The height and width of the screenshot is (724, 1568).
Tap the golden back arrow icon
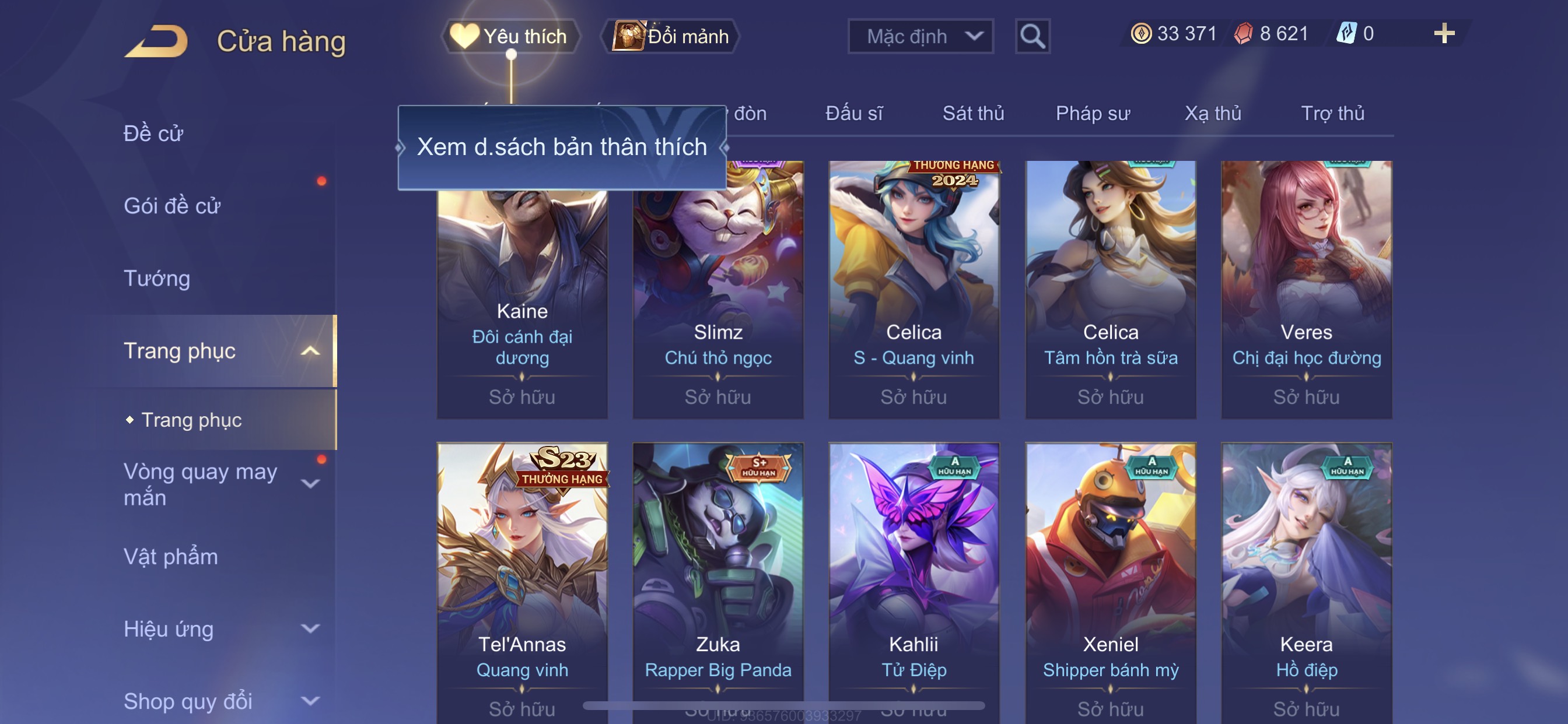(x=156, y=41)
